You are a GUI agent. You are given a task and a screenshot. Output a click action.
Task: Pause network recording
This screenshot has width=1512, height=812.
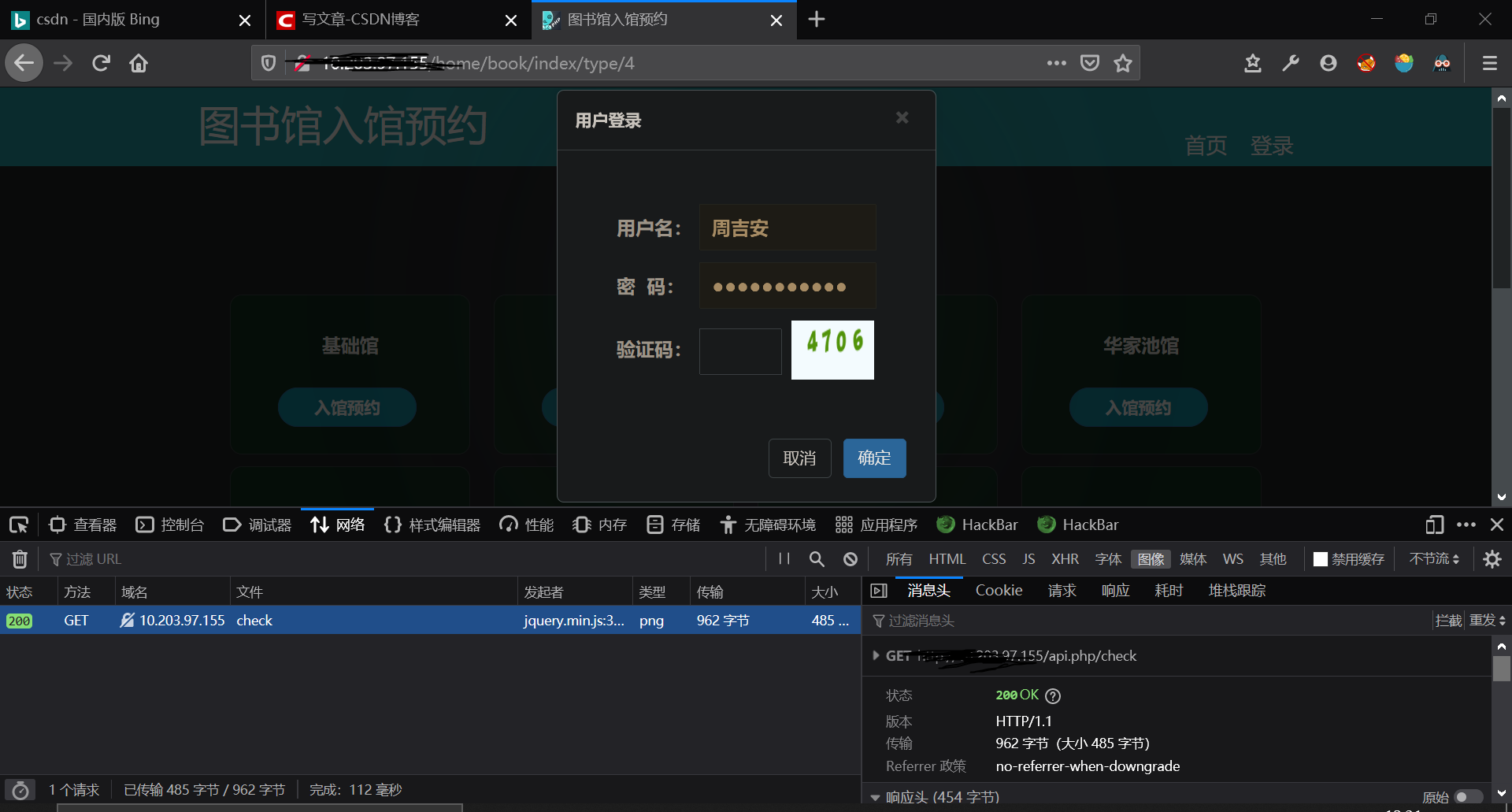point(784,559)
